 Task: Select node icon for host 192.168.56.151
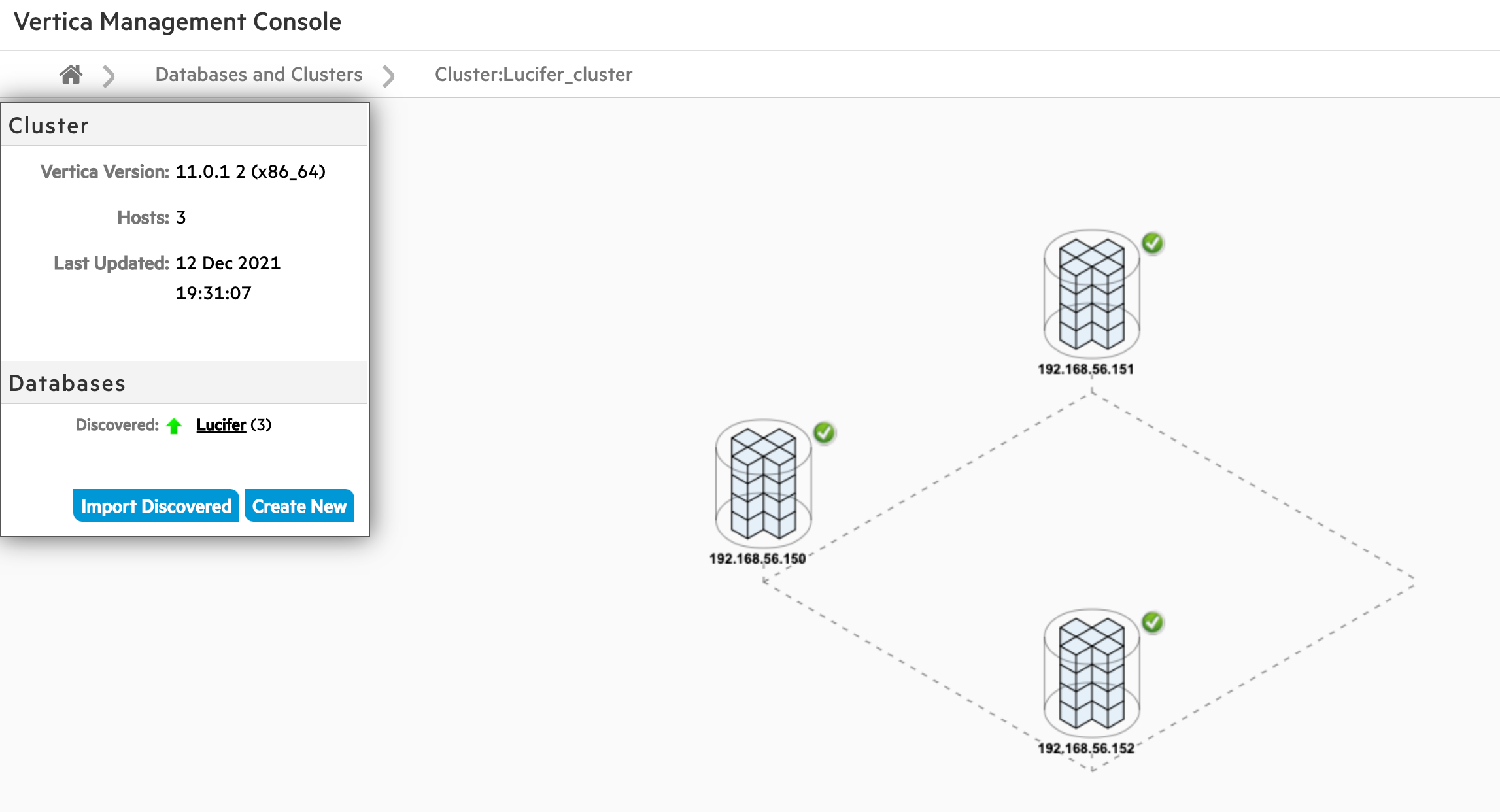pos(1091,294)
